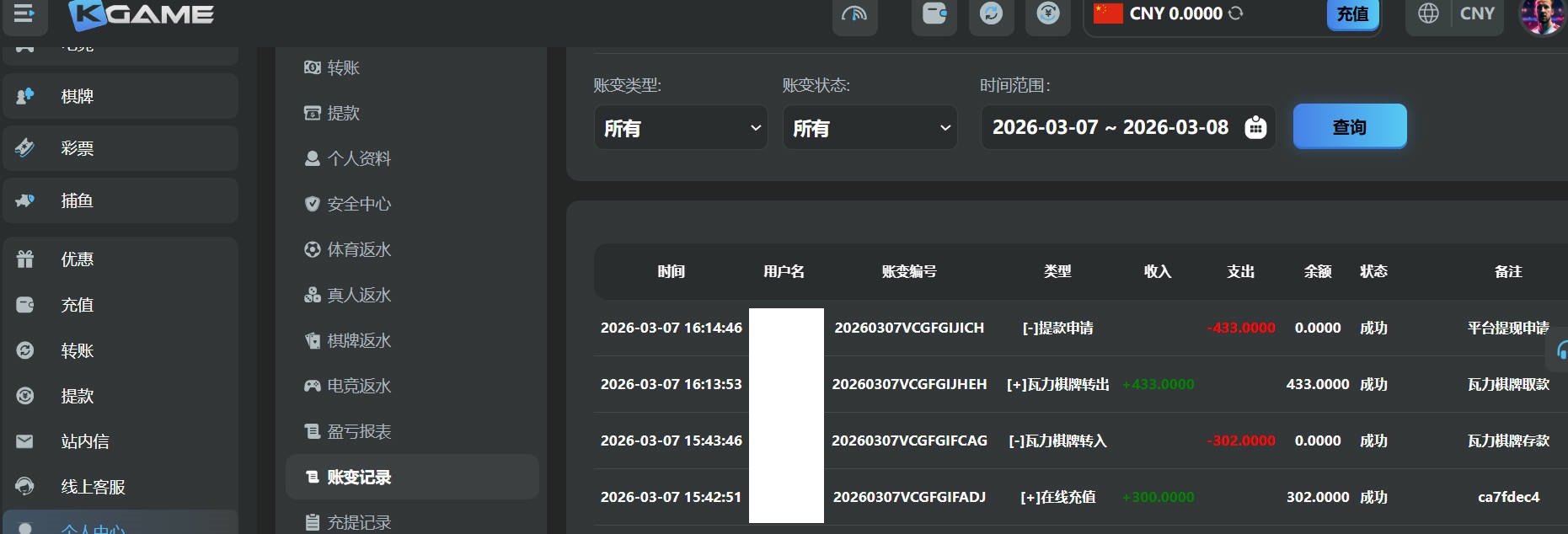The height and width of the screenshot is (534, 1568).
Task: Open 安全中心 in the account menu
Action: pyautogui.click(x=359, y=204)
